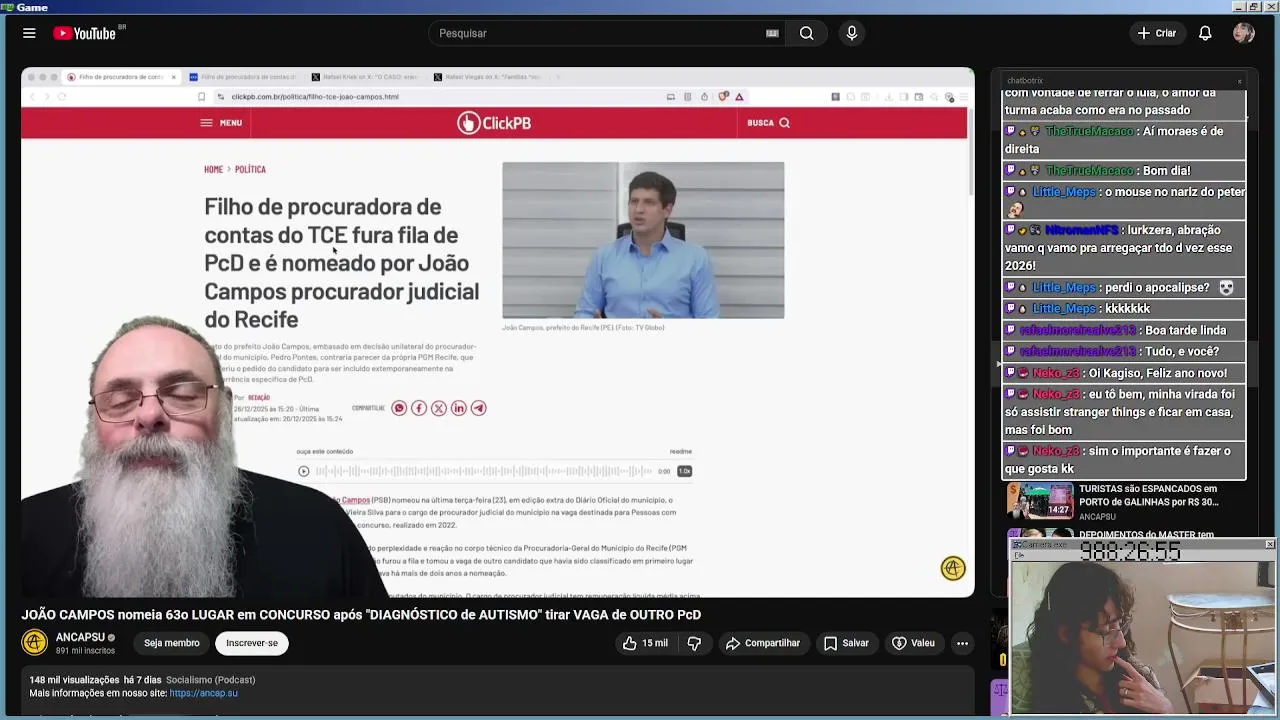
Task: Click the chat message "kkkkkkk"
Action: (1127, 309)
